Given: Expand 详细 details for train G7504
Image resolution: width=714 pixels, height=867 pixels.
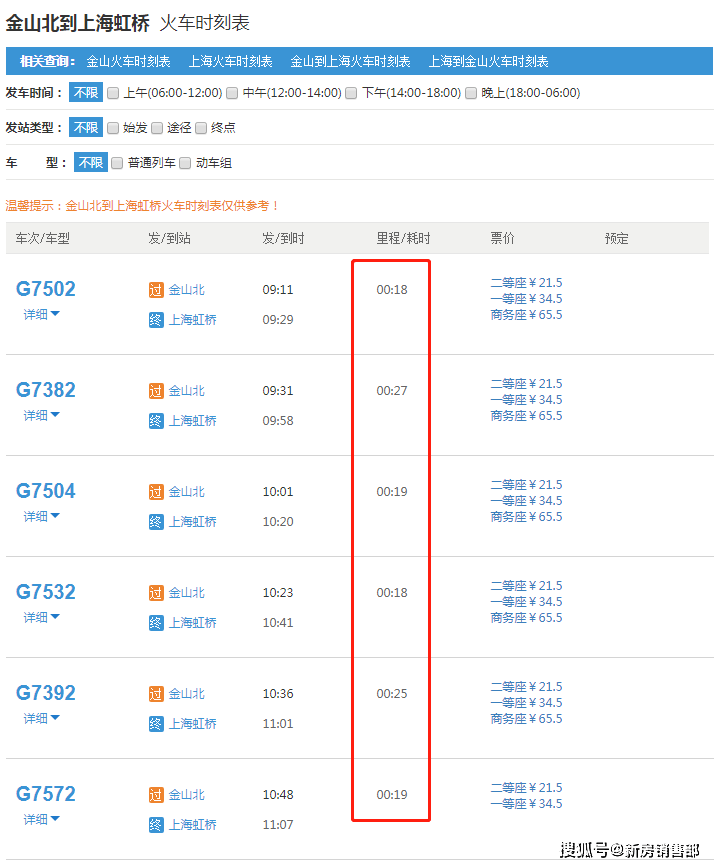Looking at the screenshot, I should [x=41, y=516].
